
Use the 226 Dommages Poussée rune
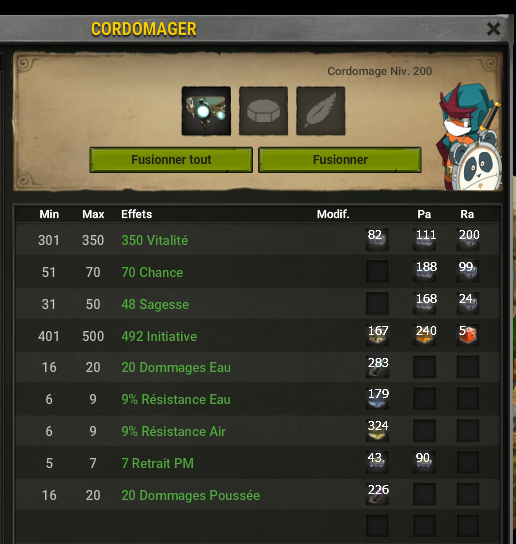pyautogui.click(x=377, y=494)
